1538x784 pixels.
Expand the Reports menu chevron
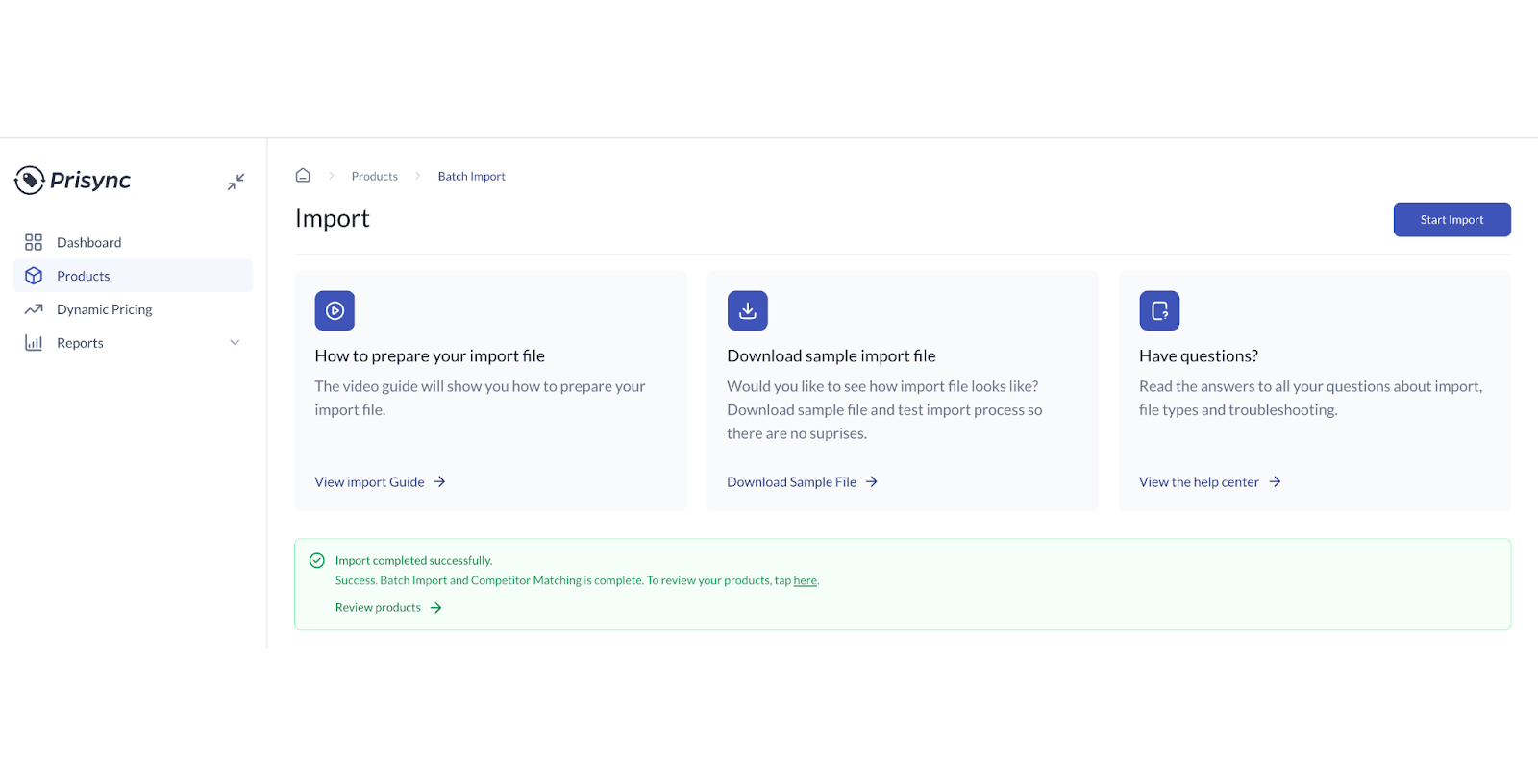click(x=235, y=343)
